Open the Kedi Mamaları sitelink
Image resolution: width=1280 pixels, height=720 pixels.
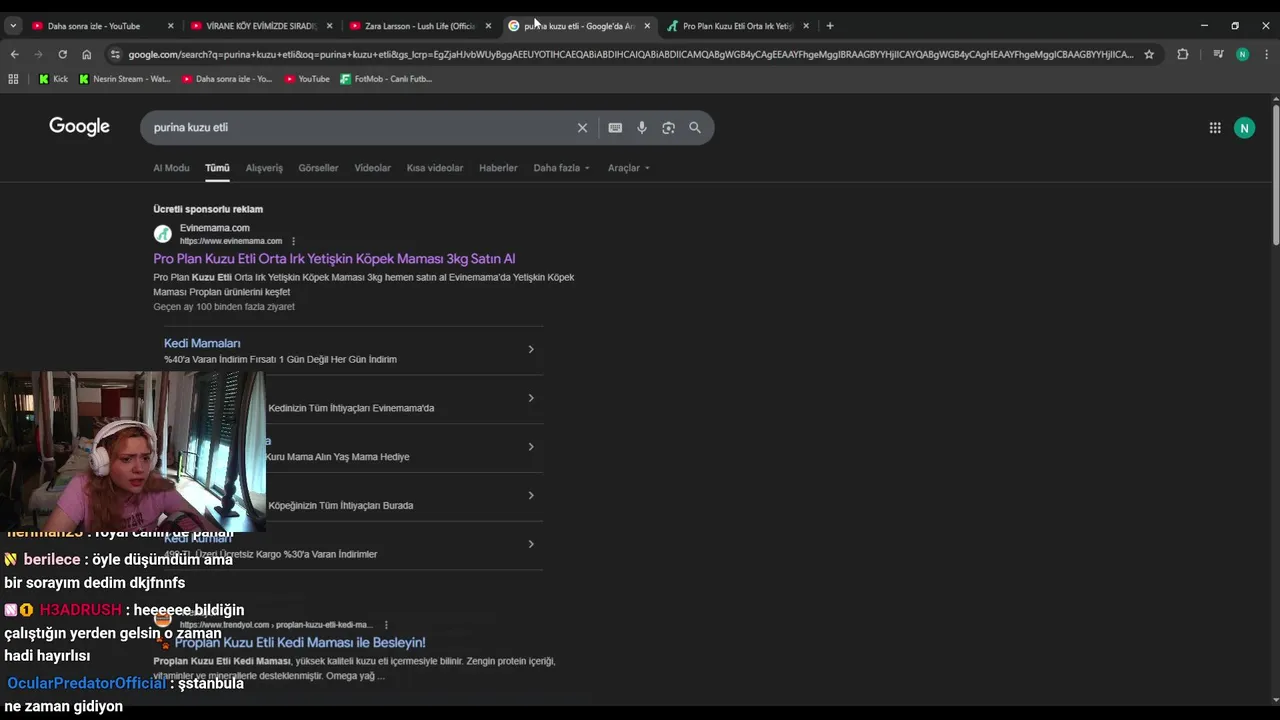click(x=202, y=343)
